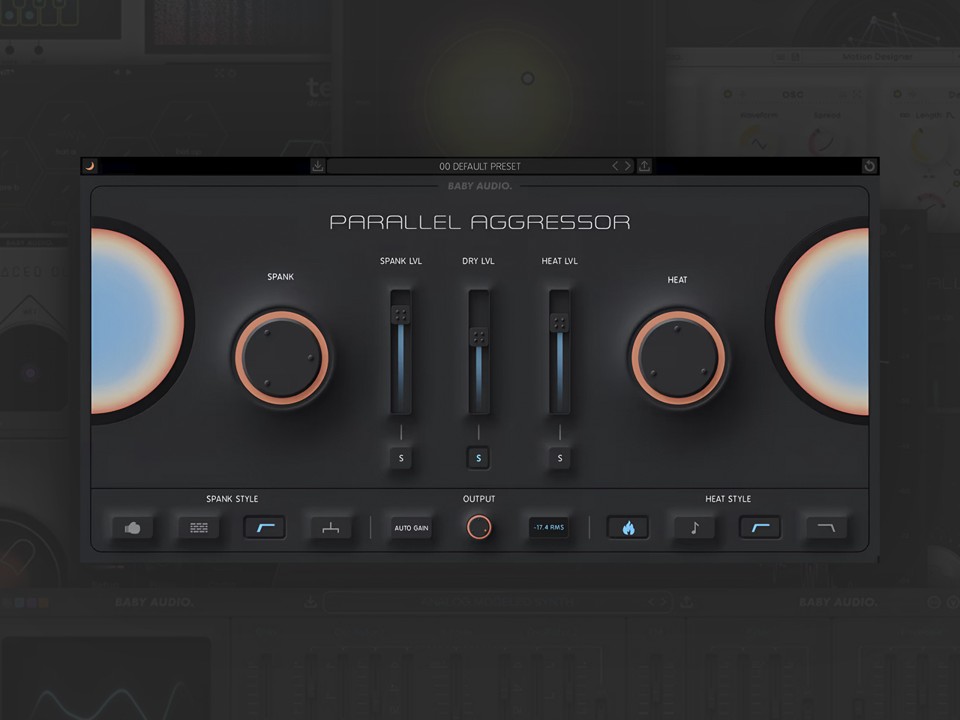Toggle the moon dark mode icon
Viewport: 960px width, 720px height.
pos(90,166)
